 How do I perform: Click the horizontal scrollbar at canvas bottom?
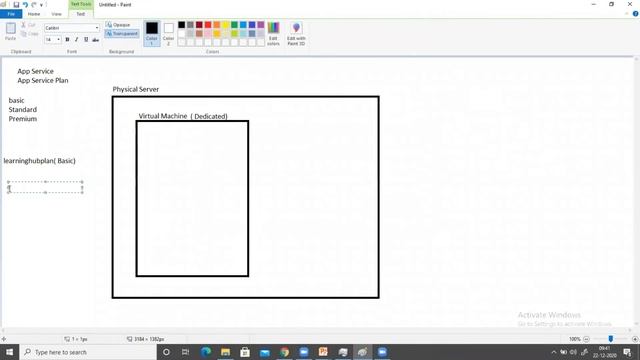coord(318,331)
